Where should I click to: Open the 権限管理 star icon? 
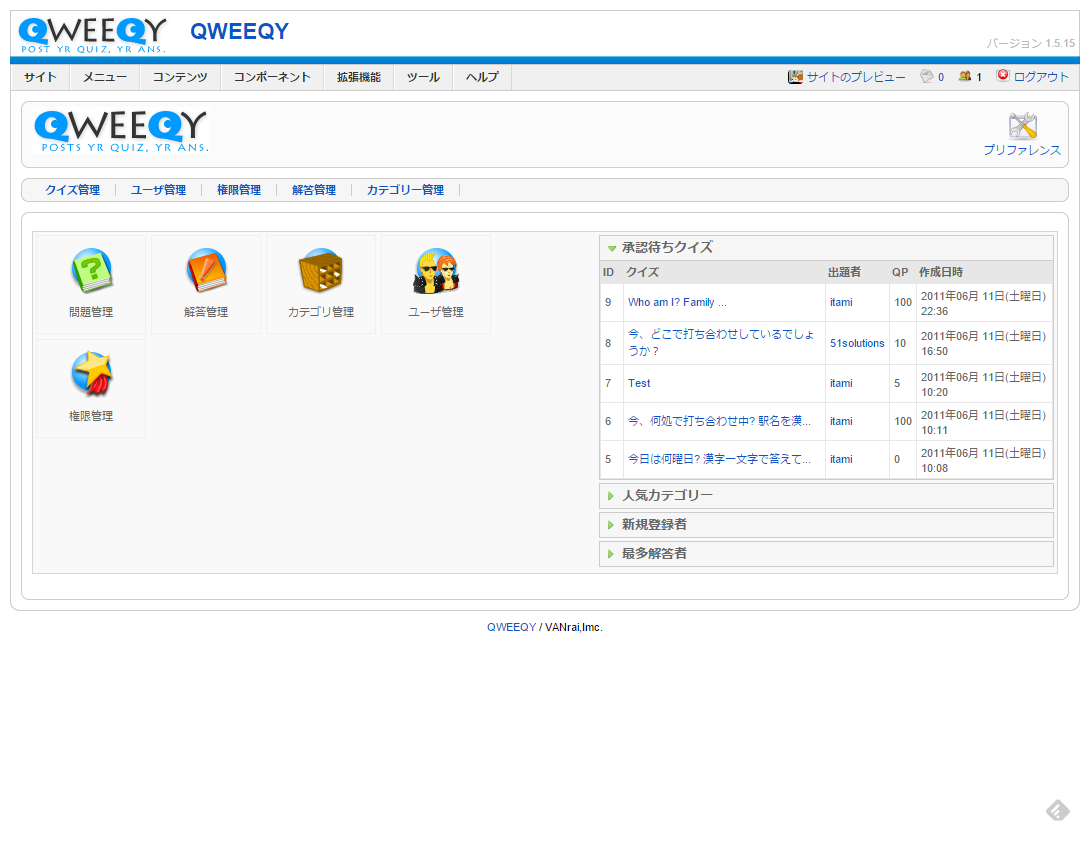point(91,375)
